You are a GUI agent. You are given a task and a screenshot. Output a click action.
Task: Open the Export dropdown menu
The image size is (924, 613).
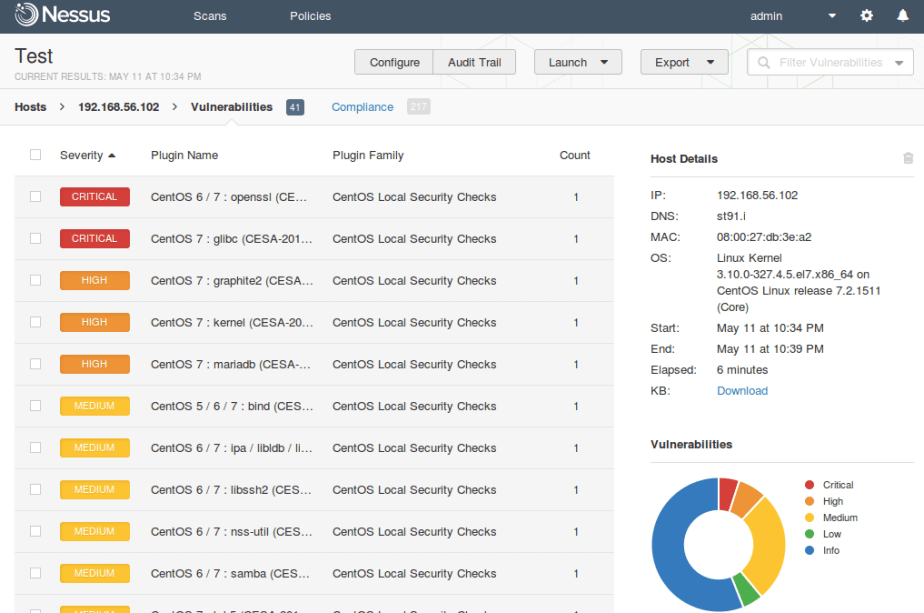point(684,62)
